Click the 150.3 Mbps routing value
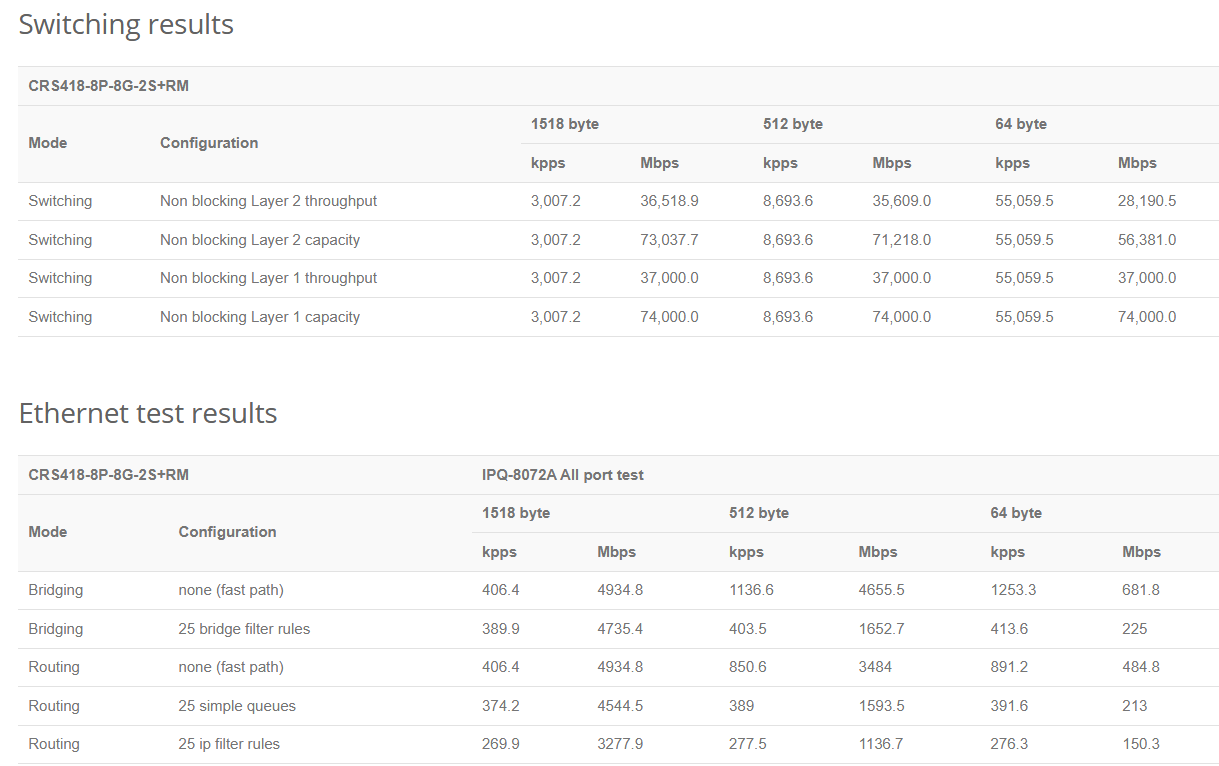Image resolution: width=1219 pixels, height=766 pixels. [x=1141, y=744]
